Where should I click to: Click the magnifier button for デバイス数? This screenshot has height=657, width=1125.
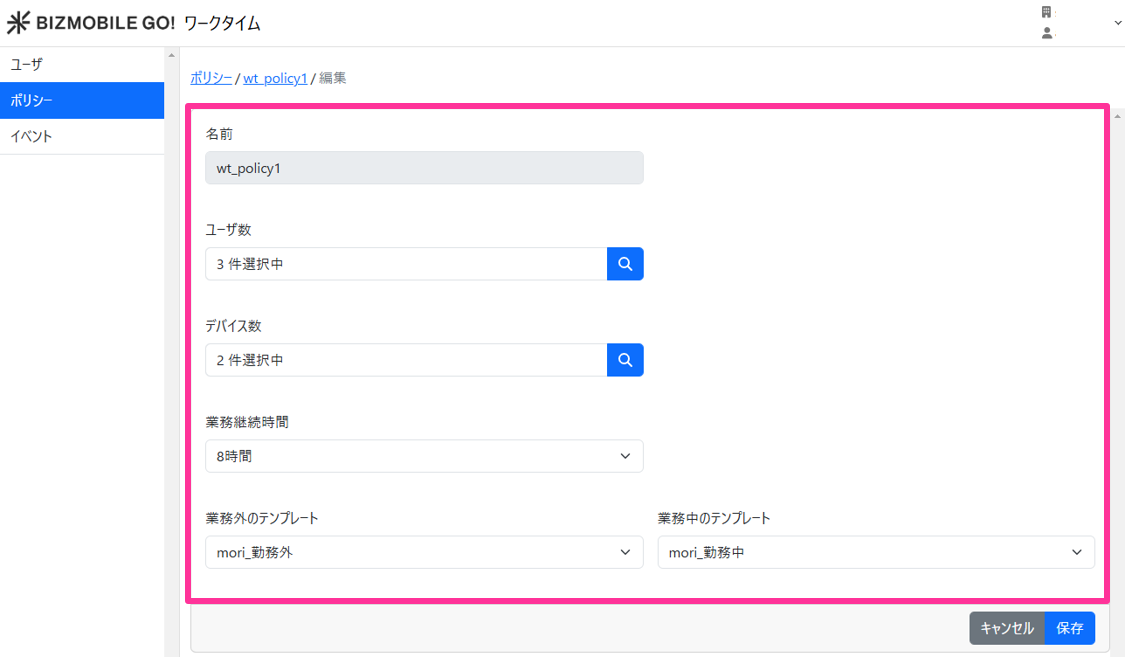point(625,360)
